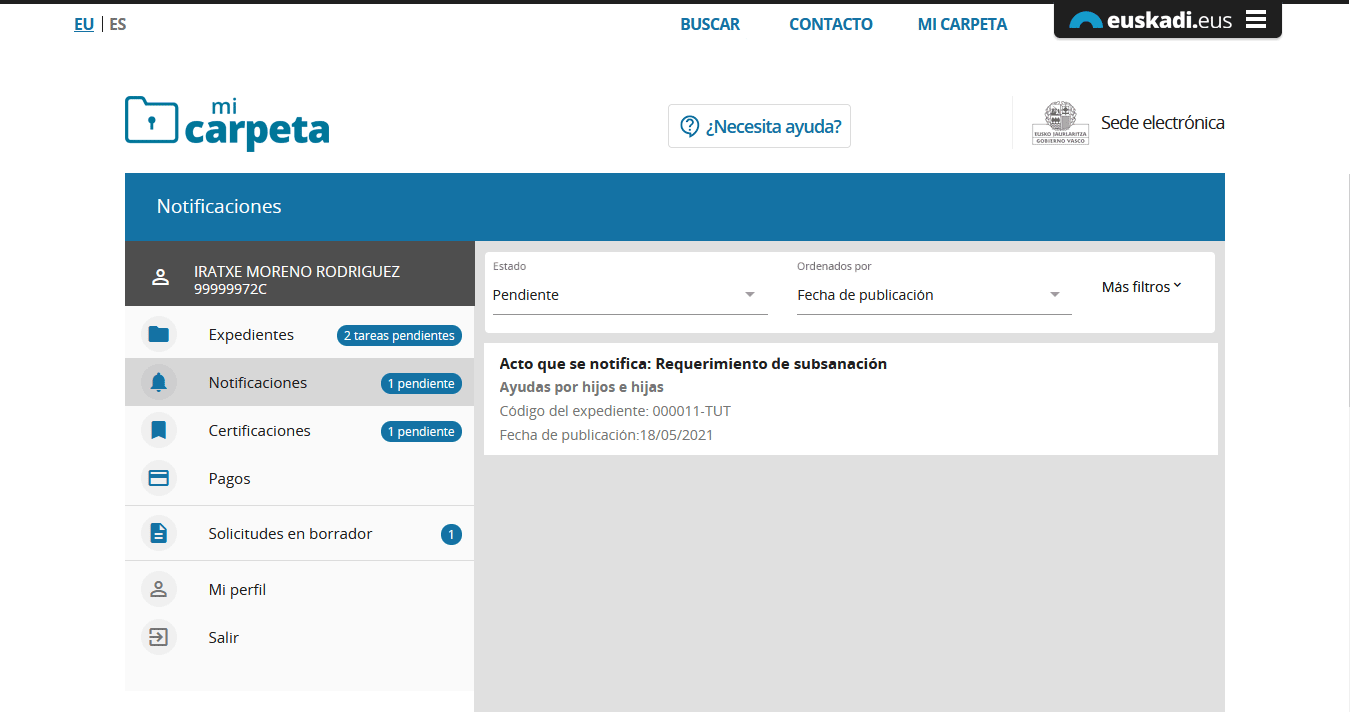
Task: Click the Notificaciones bell icon
Action: (158, 383)
